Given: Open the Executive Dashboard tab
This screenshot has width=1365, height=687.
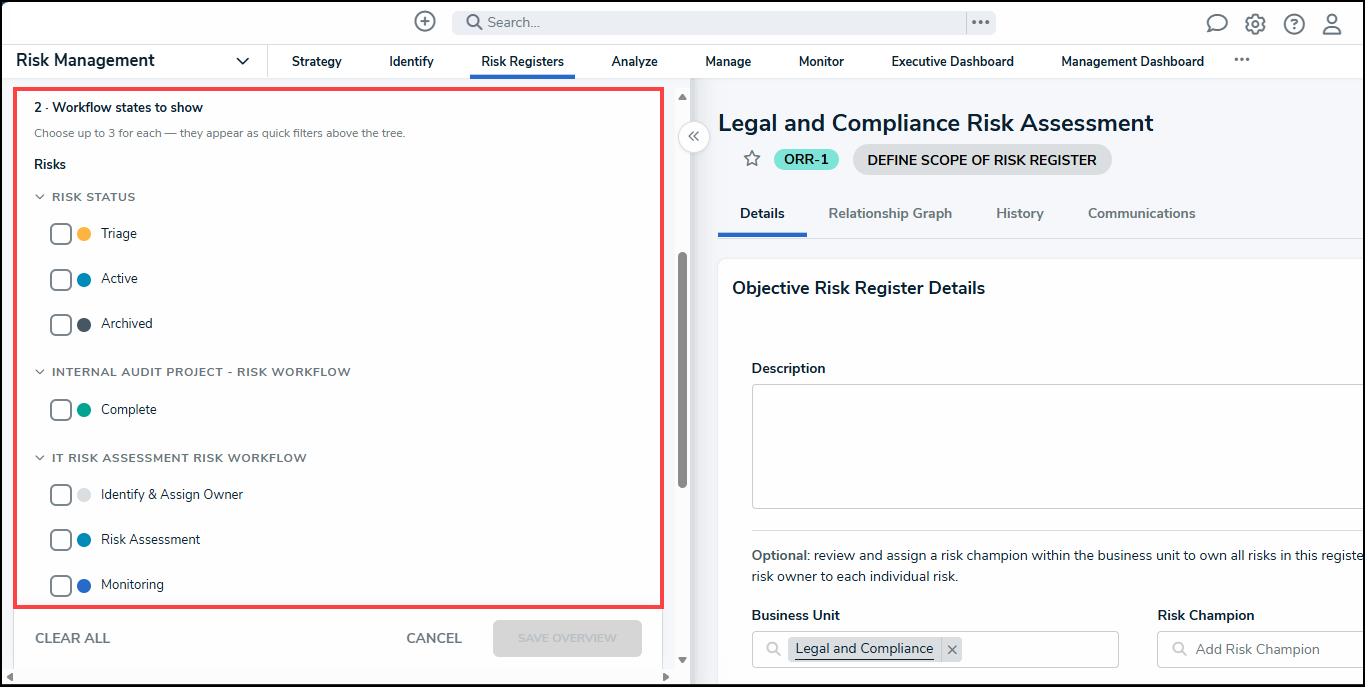Looking at the screenshot, I should point(952,61).
